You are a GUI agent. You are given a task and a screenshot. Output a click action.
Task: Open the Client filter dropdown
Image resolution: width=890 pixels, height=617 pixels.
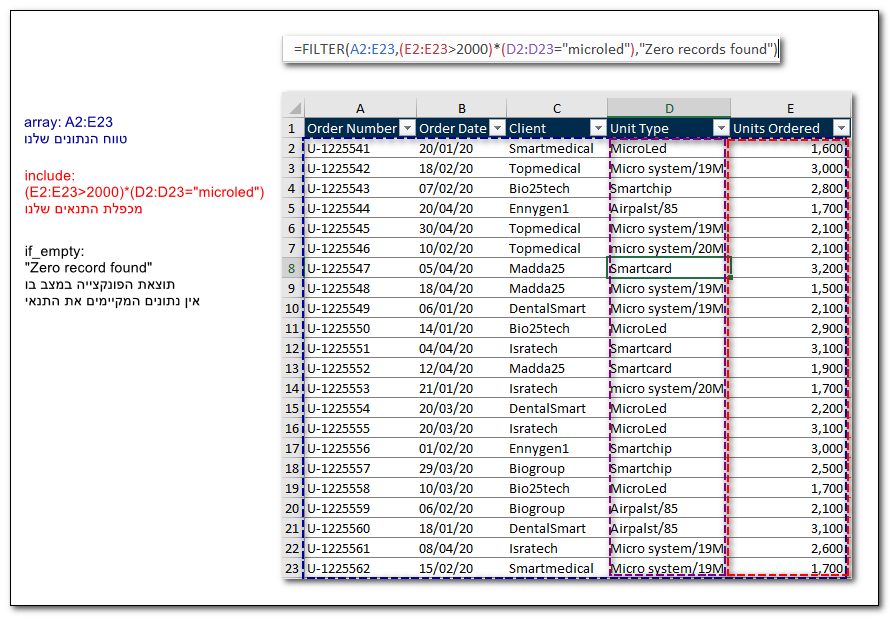point(598,128)
